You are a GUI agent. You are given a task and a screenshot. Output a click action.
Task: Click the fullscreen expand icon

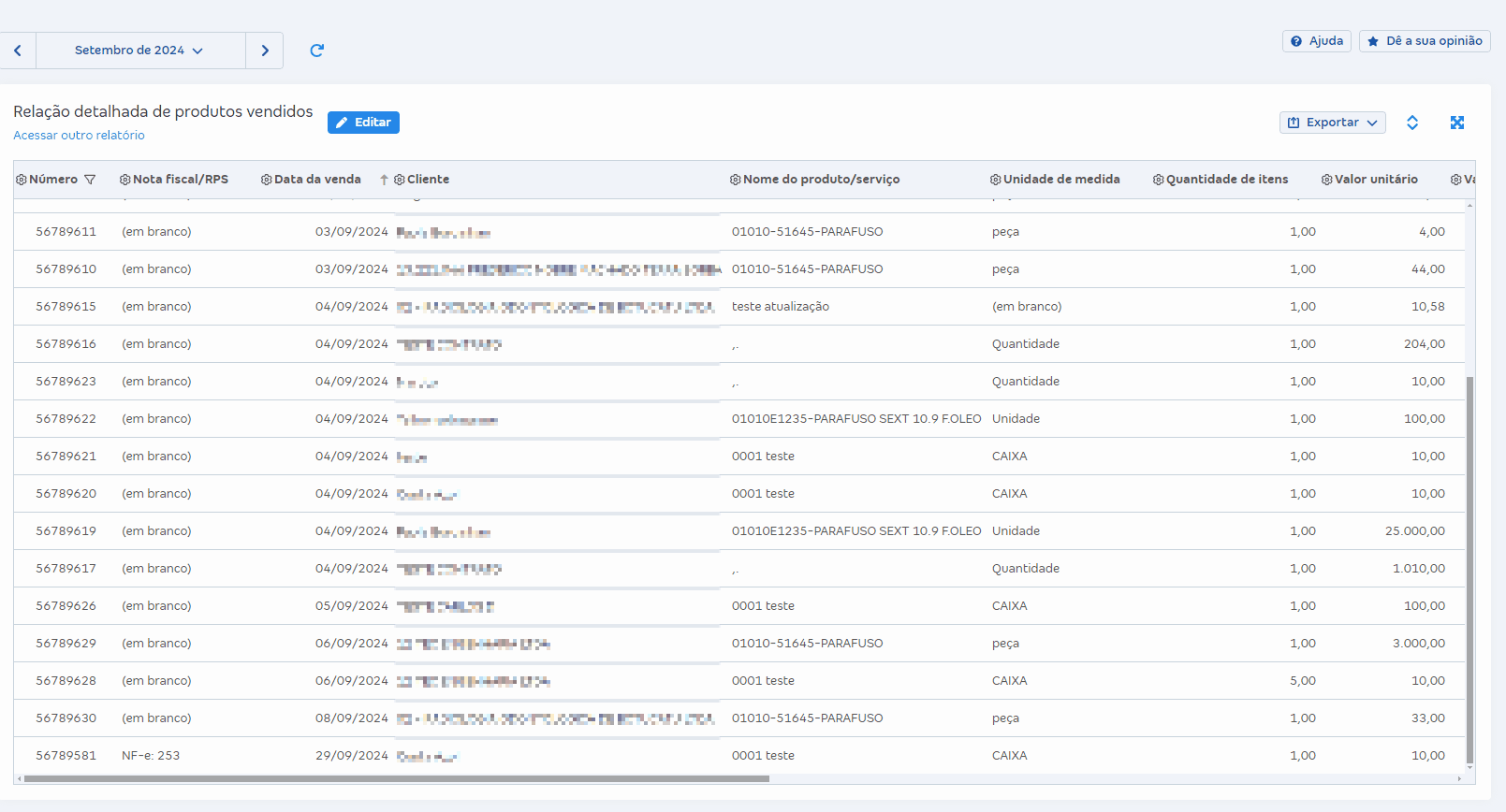pos(1456,123)
